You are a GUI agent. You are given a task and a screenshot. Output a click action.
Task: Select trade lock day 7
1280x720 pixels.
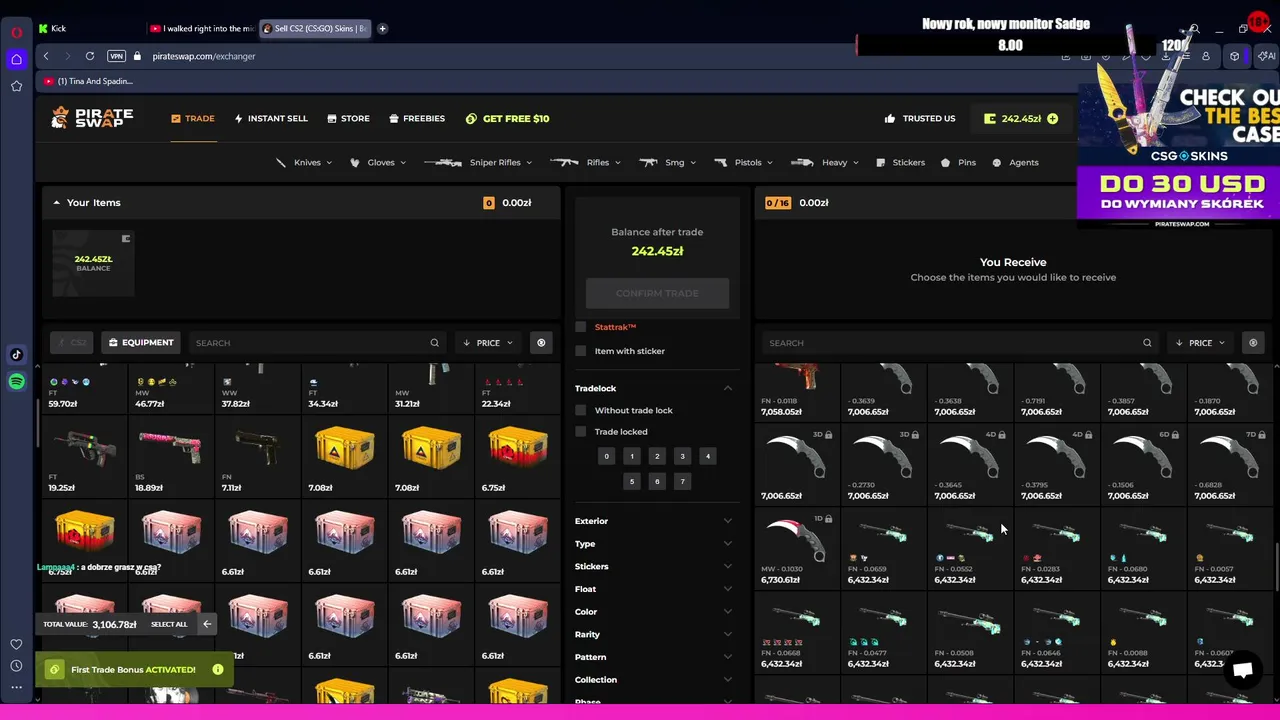point(683,481)
